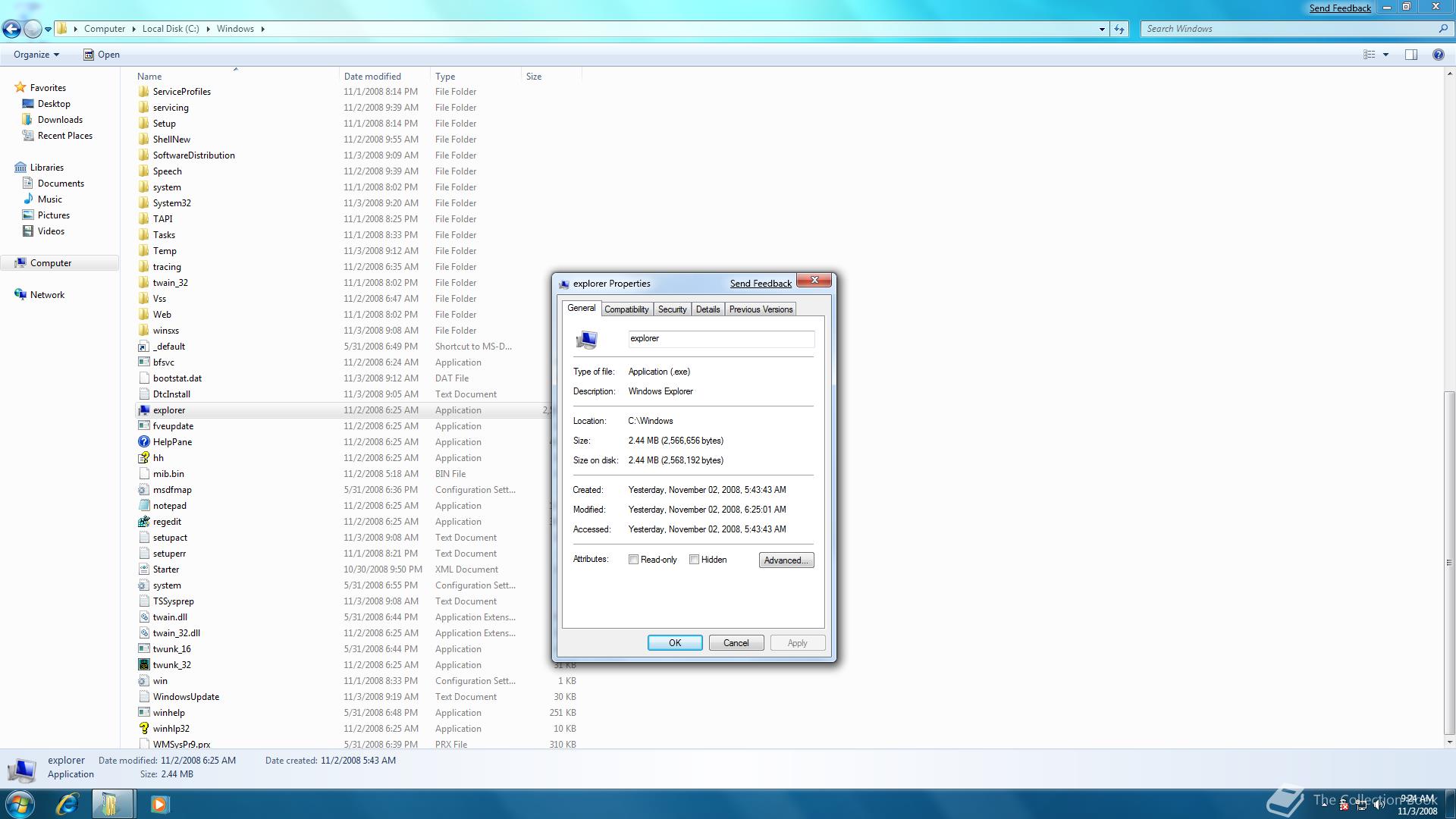Click the hh application icon
The width and height of the screenshot is (1456, 819).
tap(144, 458)
